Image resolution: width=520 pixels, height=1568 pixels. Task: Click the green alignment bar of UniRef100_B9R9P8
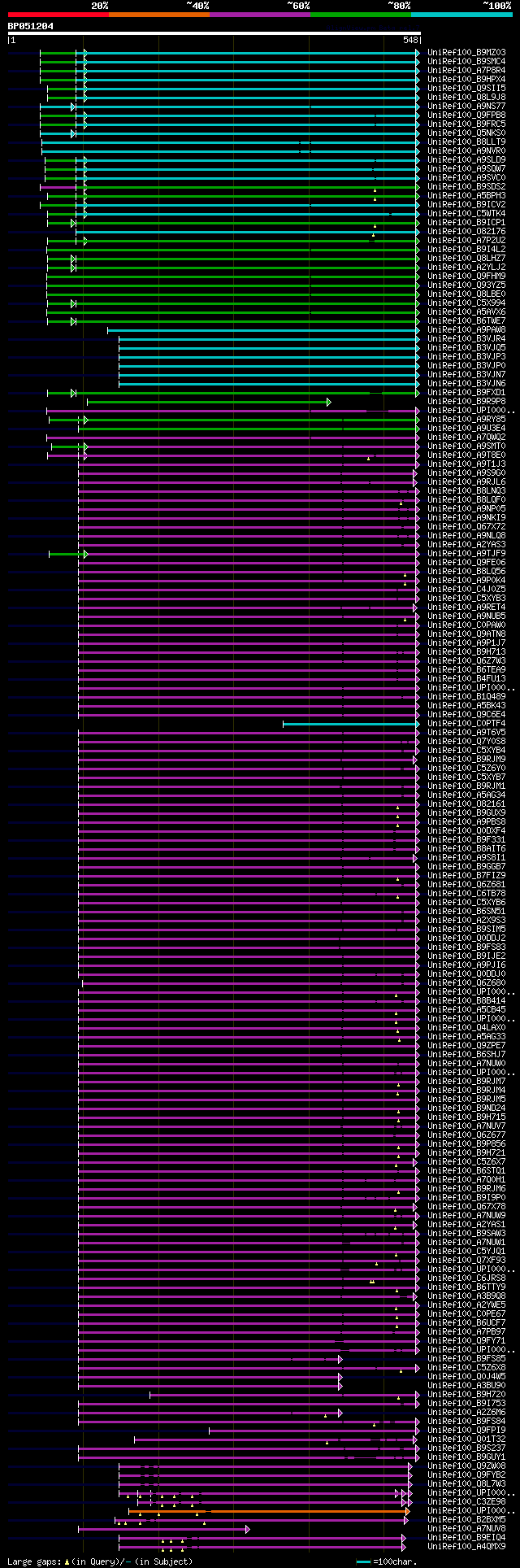208,402
